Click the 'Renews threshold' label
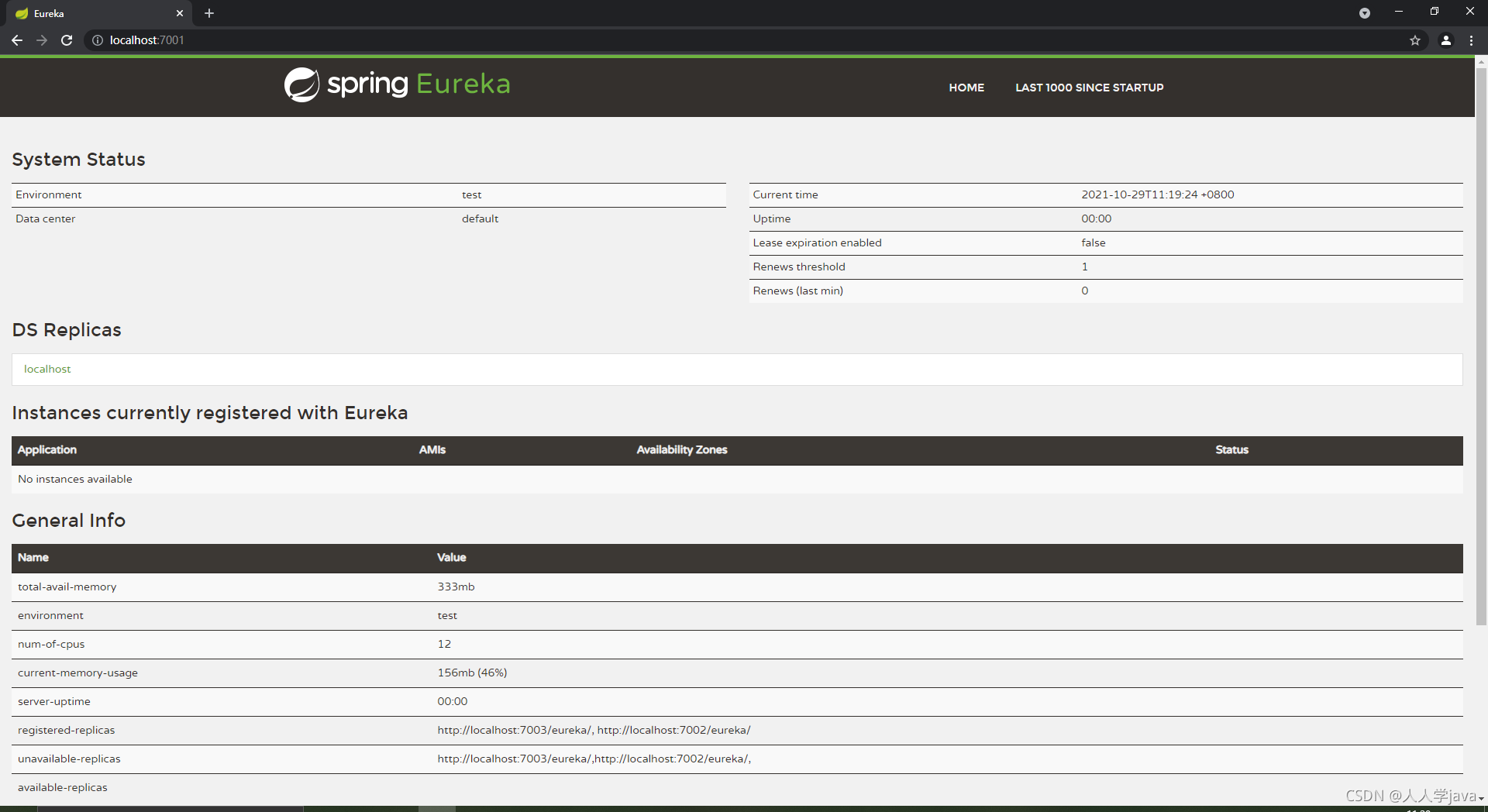The width and height of the screenshot is (1488, 812). click(x=799, y=267)
